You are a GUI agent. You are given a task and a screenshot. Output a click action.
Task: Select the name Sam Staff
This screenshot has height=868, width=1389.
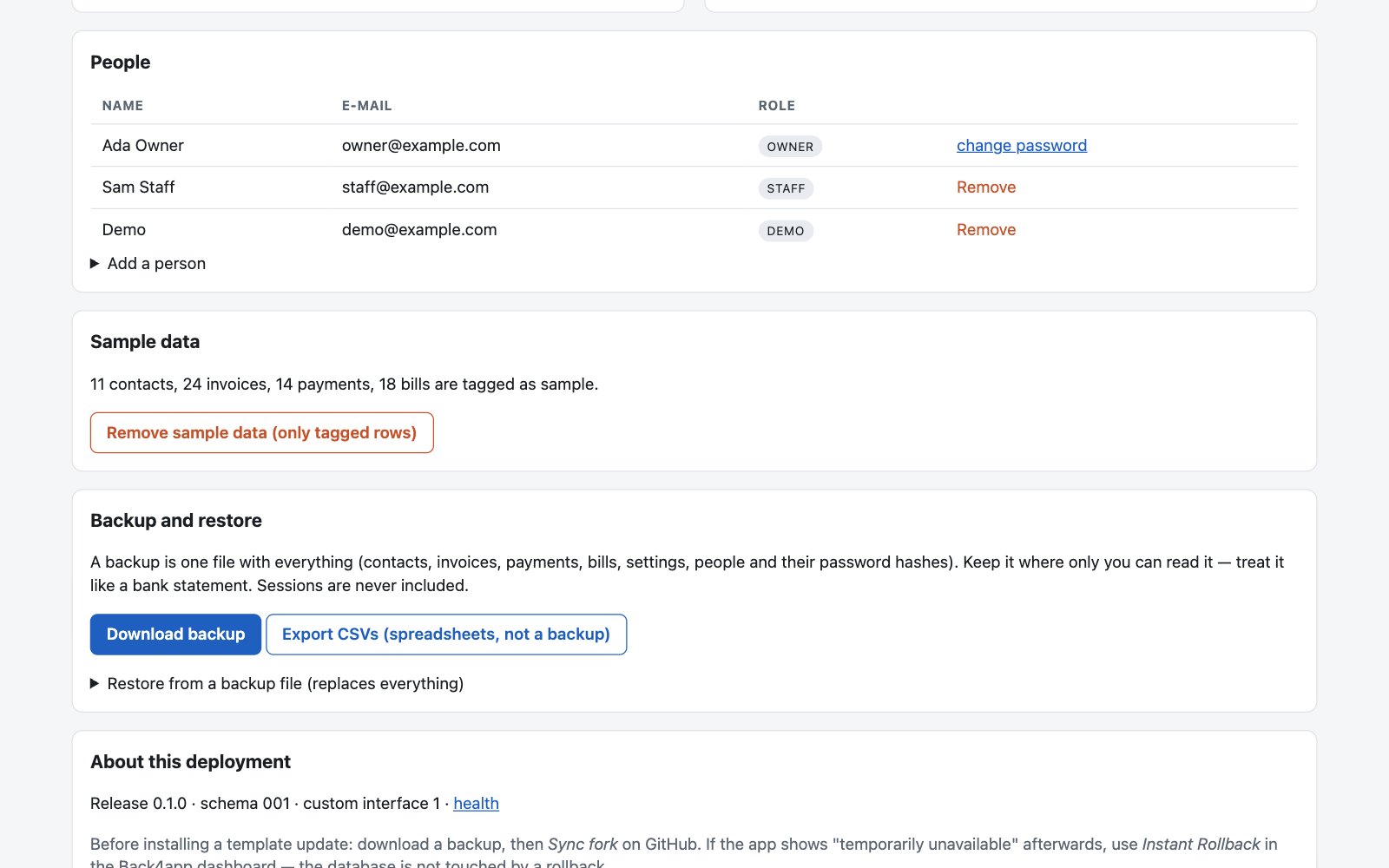[138, 187]
